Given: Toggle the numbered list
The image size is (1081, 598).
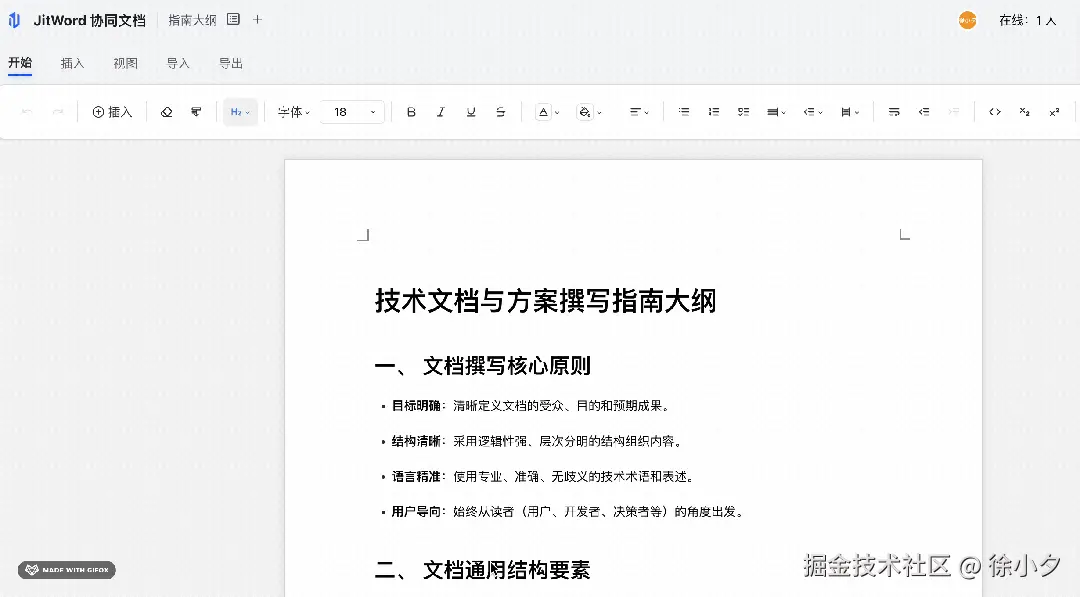Looking at the screenshot, I should (713, 112).
